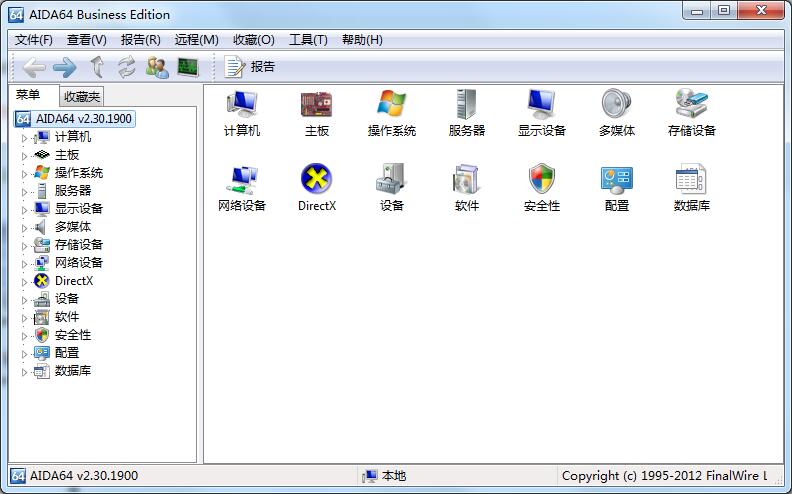
Task: Select 配置 in the left tree
Action: point(67,353)
